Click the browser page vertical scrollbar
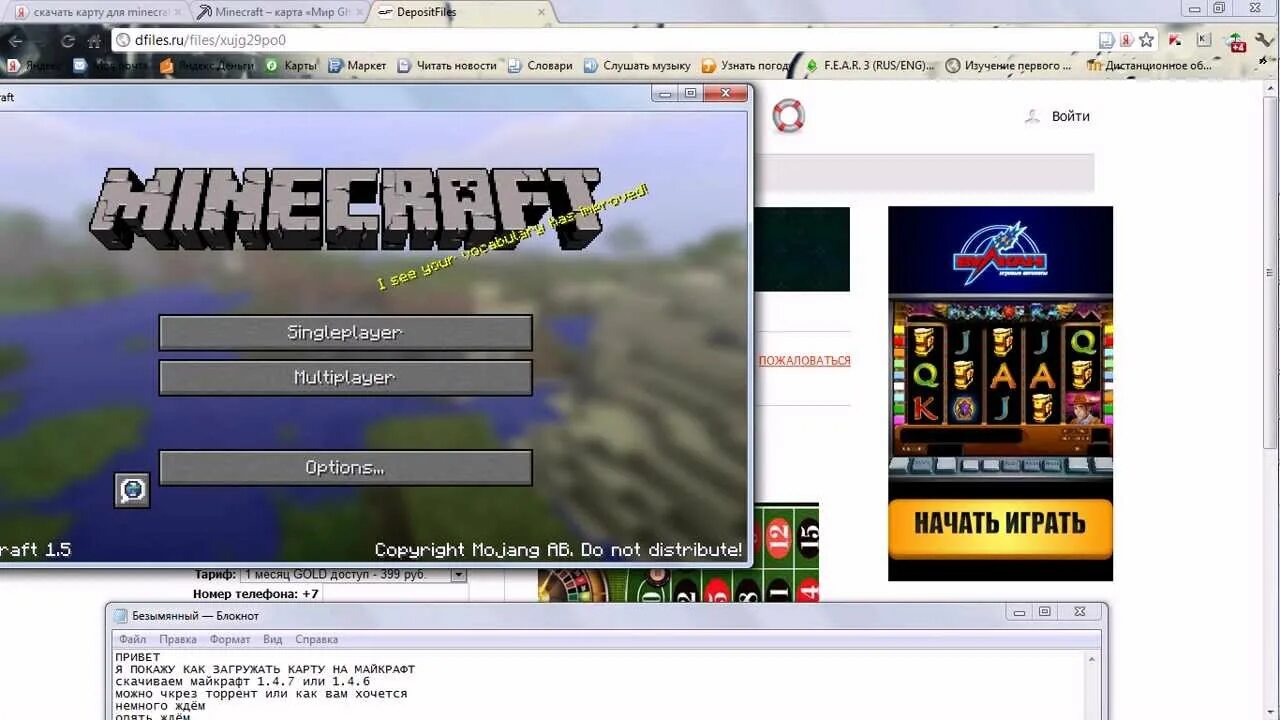This screenshot has width=1280, height=720. coord(1271,270)
